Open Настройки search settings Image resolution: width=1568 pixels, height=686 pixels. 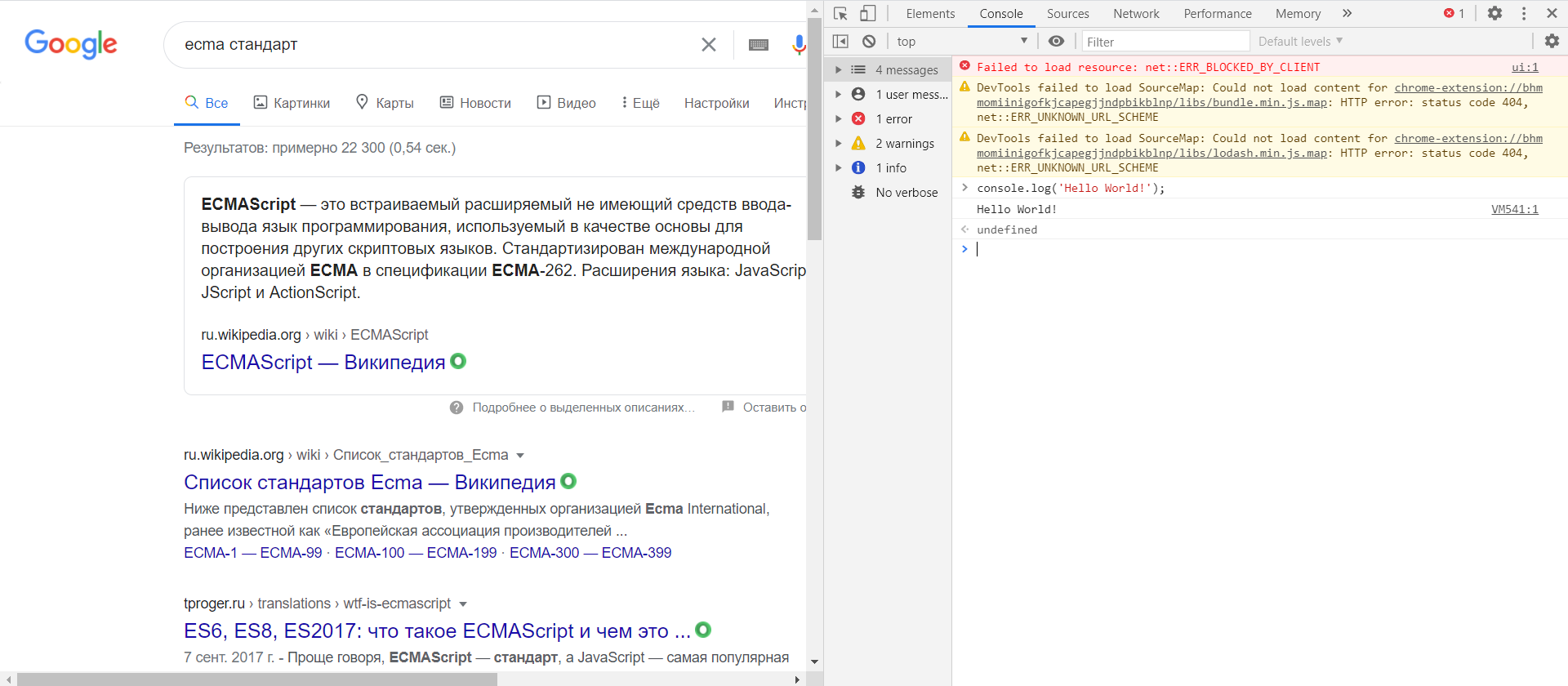tap(717, 103)
